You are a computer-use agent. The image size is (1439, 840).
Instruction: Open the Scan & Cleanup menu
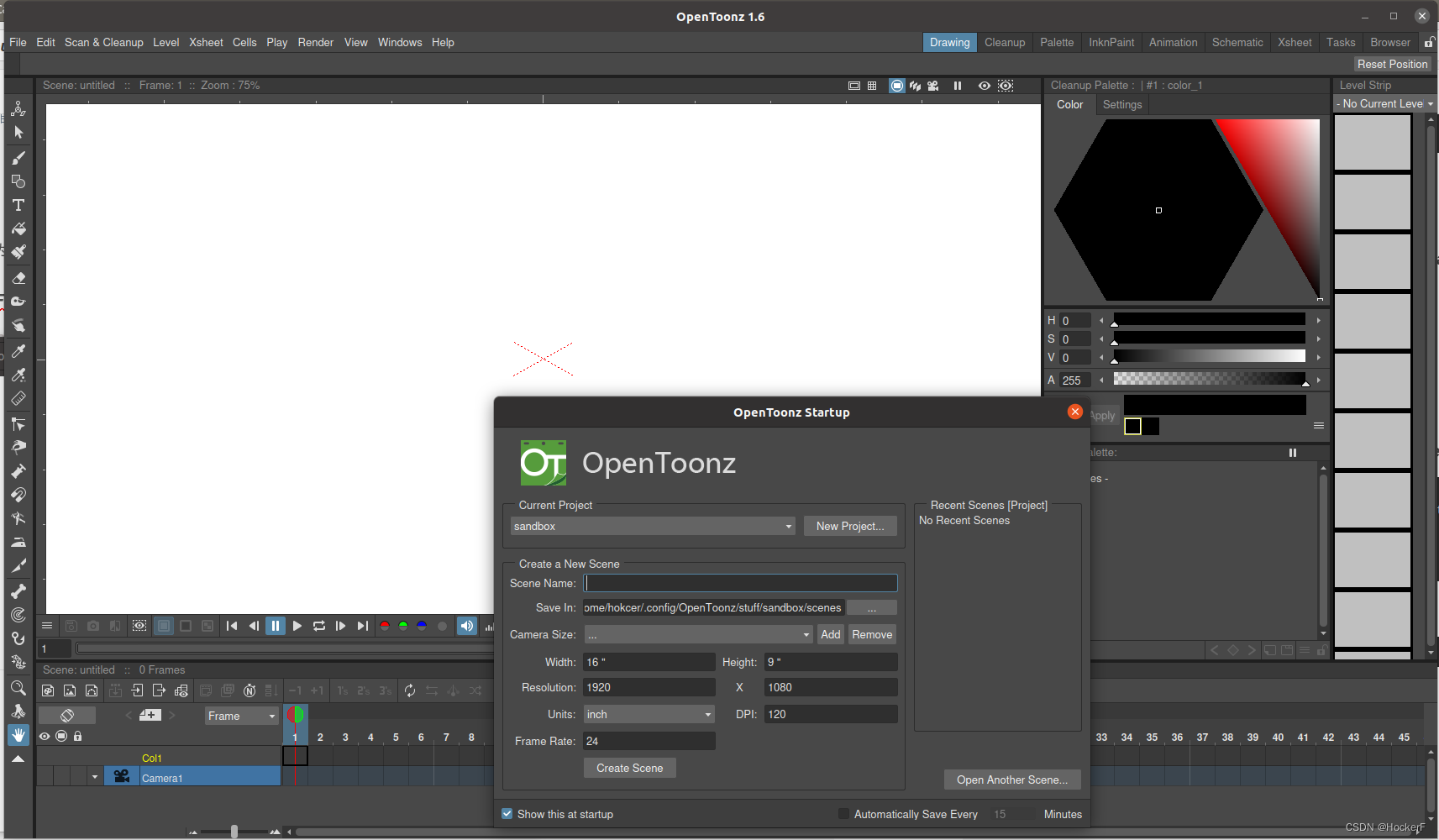coord(104,42)
